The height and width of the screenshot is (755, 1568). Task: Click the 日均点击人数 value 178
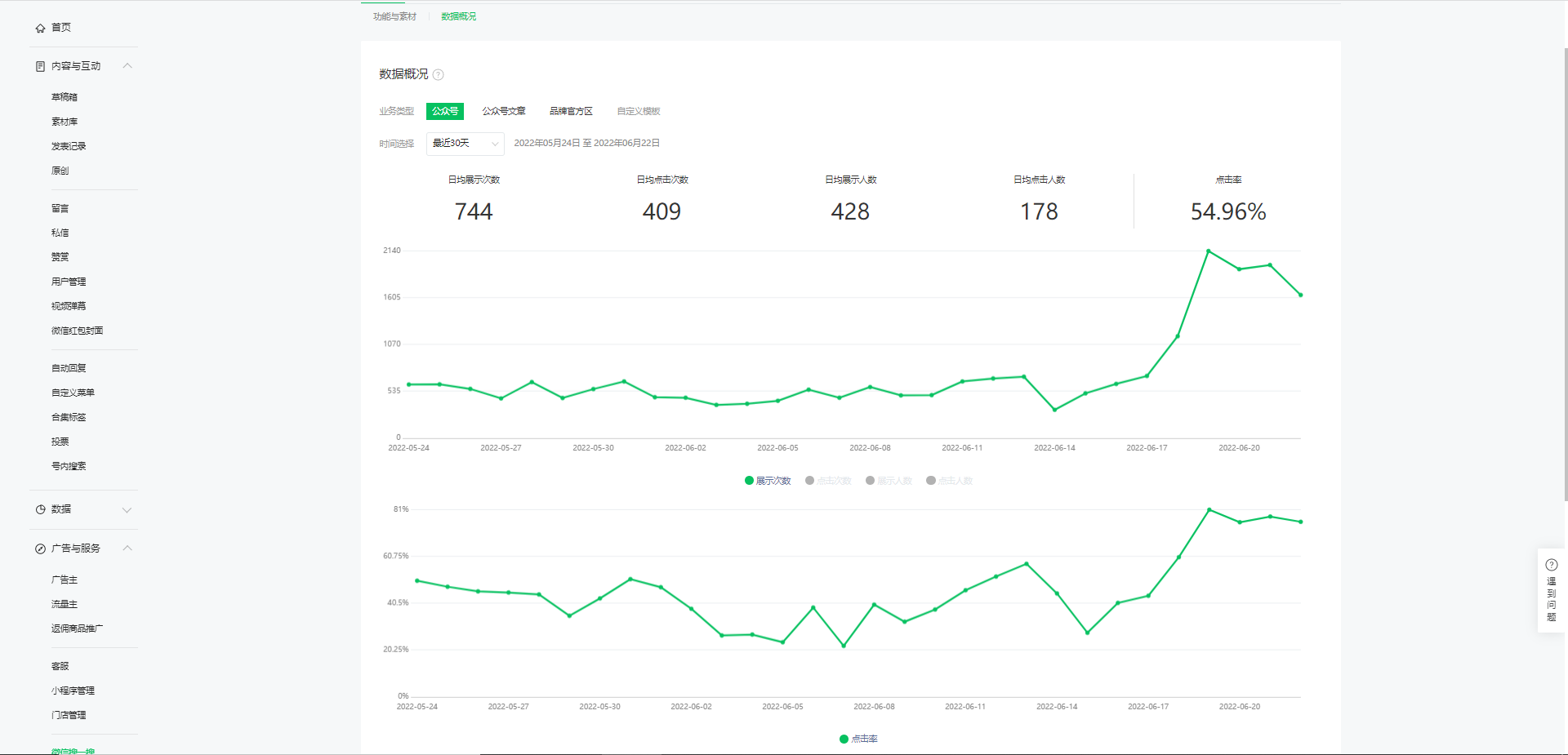[1039, 212]
